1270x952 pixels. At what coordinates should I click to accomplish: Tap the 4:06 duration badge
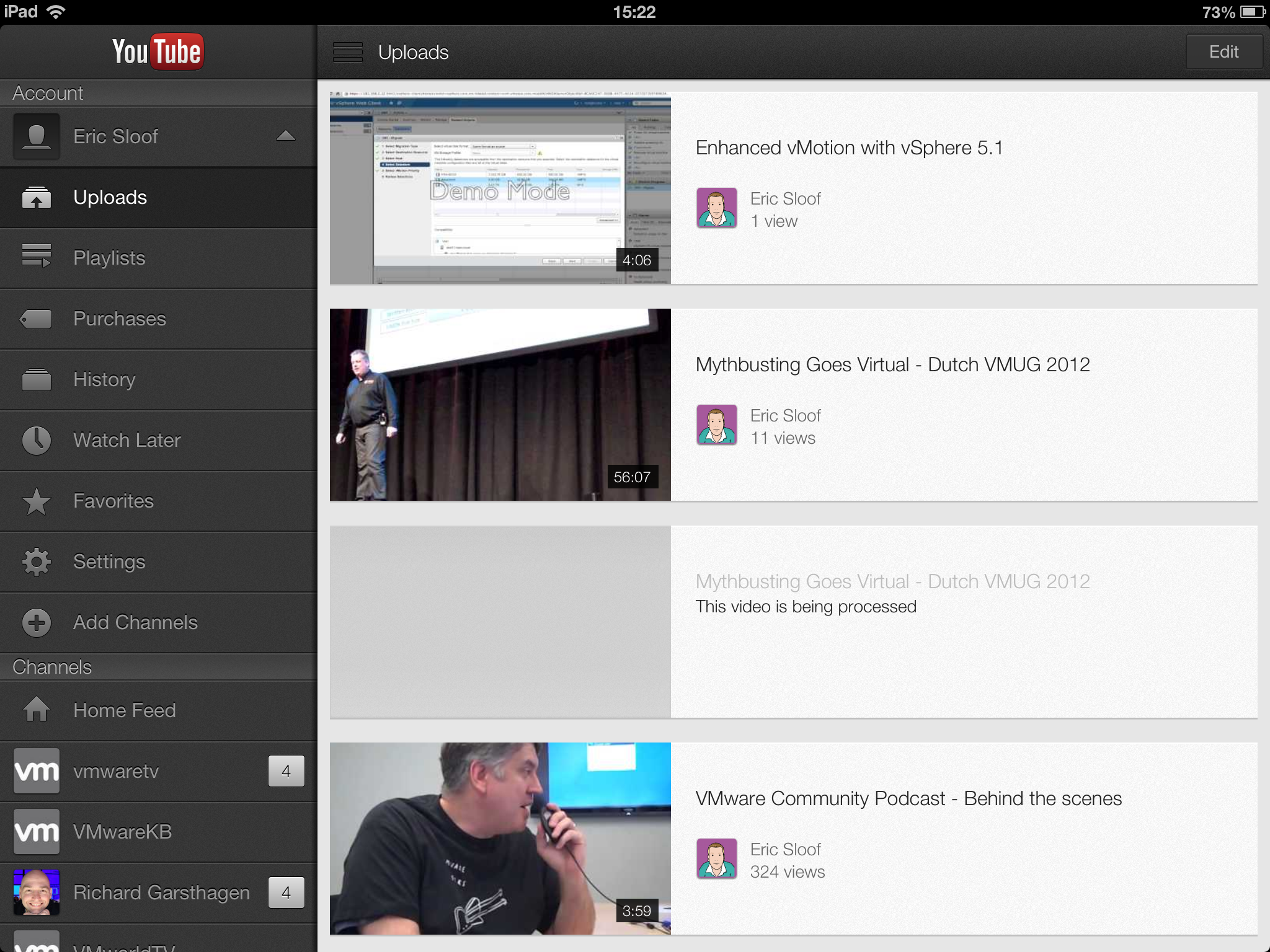[x=637, y=260]
